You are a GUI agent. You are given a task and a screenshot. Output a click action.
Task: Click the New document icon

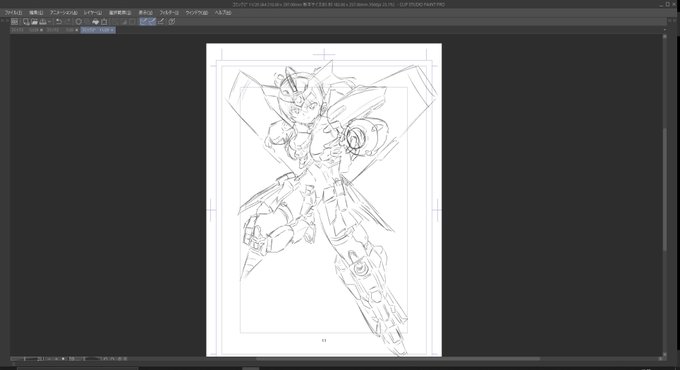(x=26, y=21)
